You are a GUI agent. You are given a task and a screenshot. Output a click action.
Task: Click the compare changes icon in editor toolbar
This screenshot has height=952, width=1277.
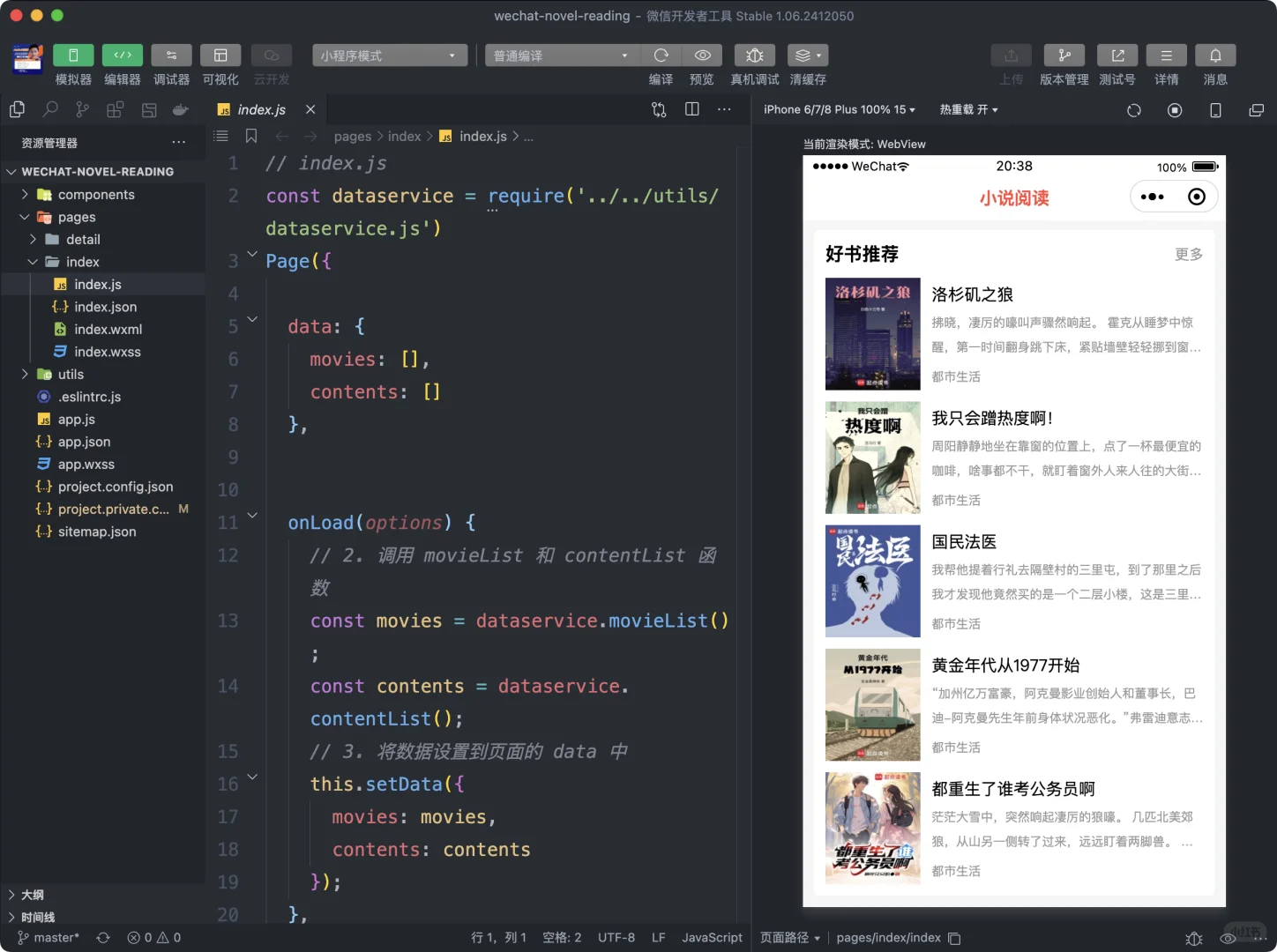[x=659, y=109]
